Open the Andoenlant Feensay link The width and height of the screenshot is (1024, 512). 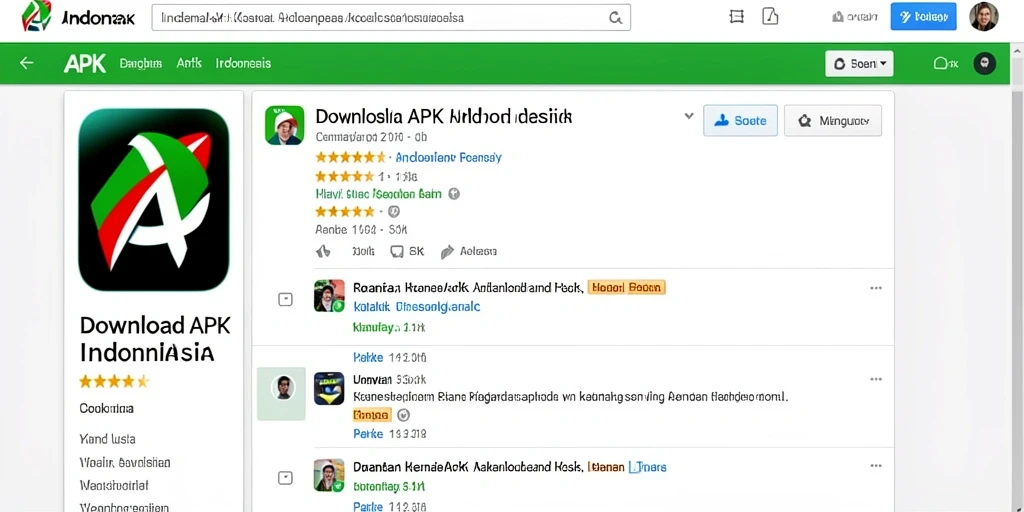[449, 157]
